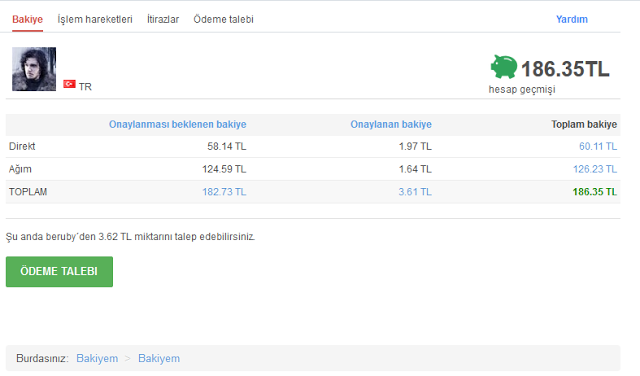640x376 pixels.
Task: Open the 182.73 TL pending total link
Action: click(224, 192)
